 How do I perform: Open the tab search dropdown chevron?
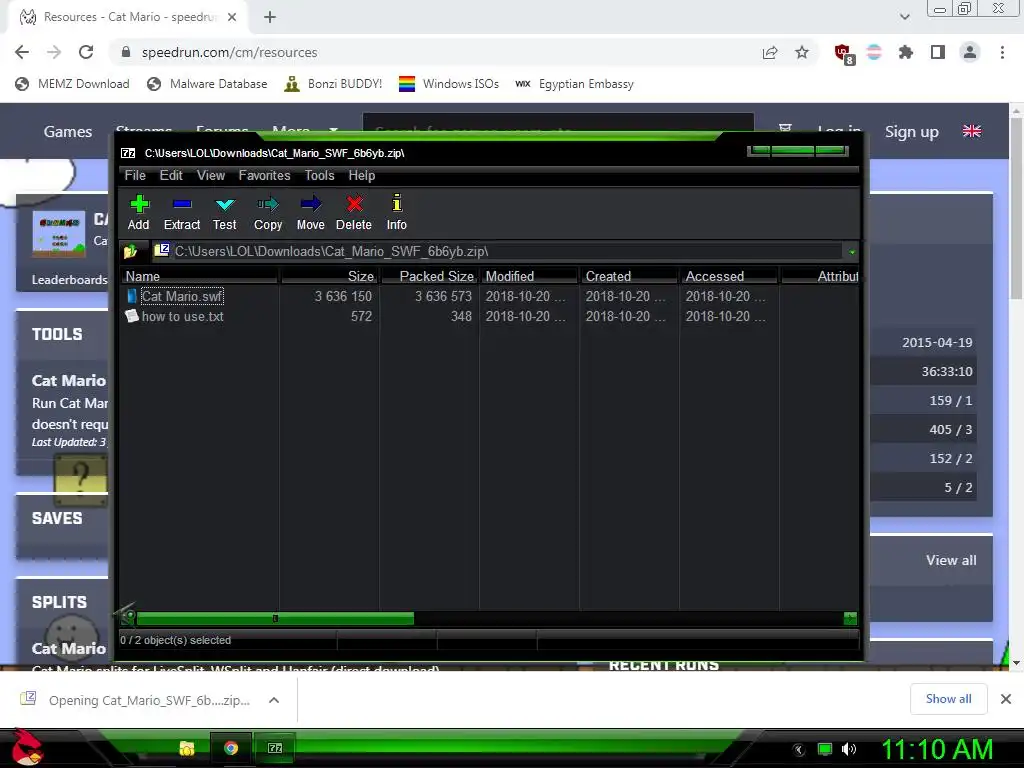tap(904, 18)
